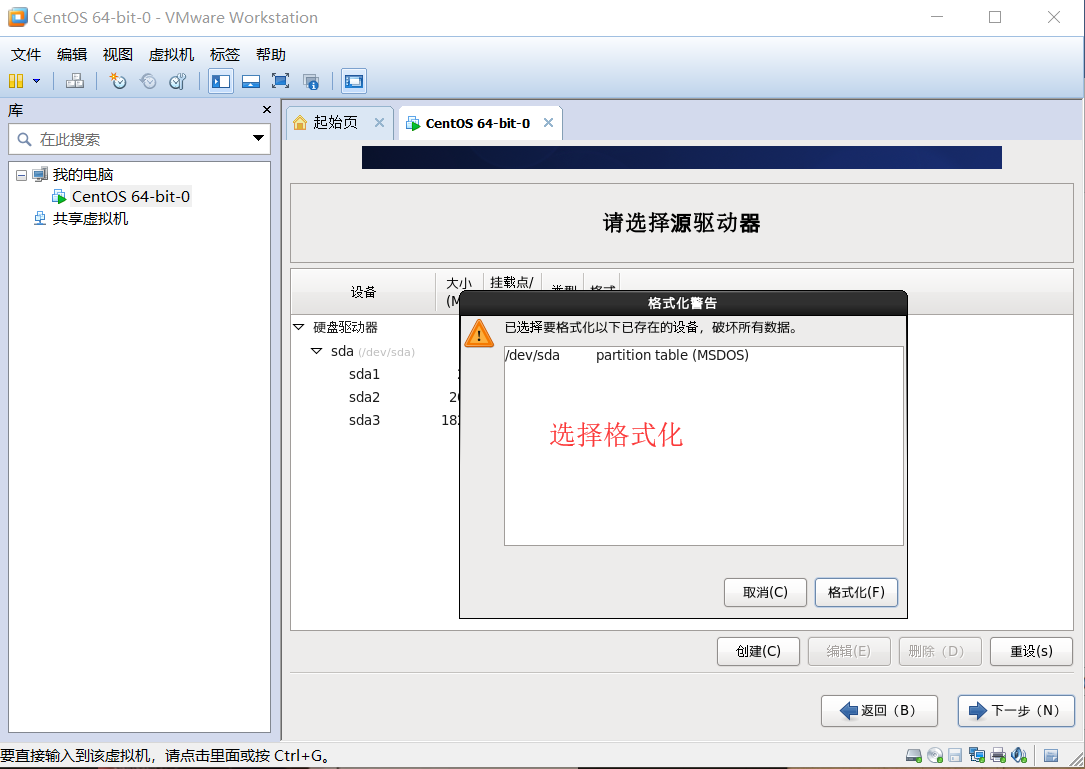
Task: Open the 标签 menu
Action: [x=225, y=55]
